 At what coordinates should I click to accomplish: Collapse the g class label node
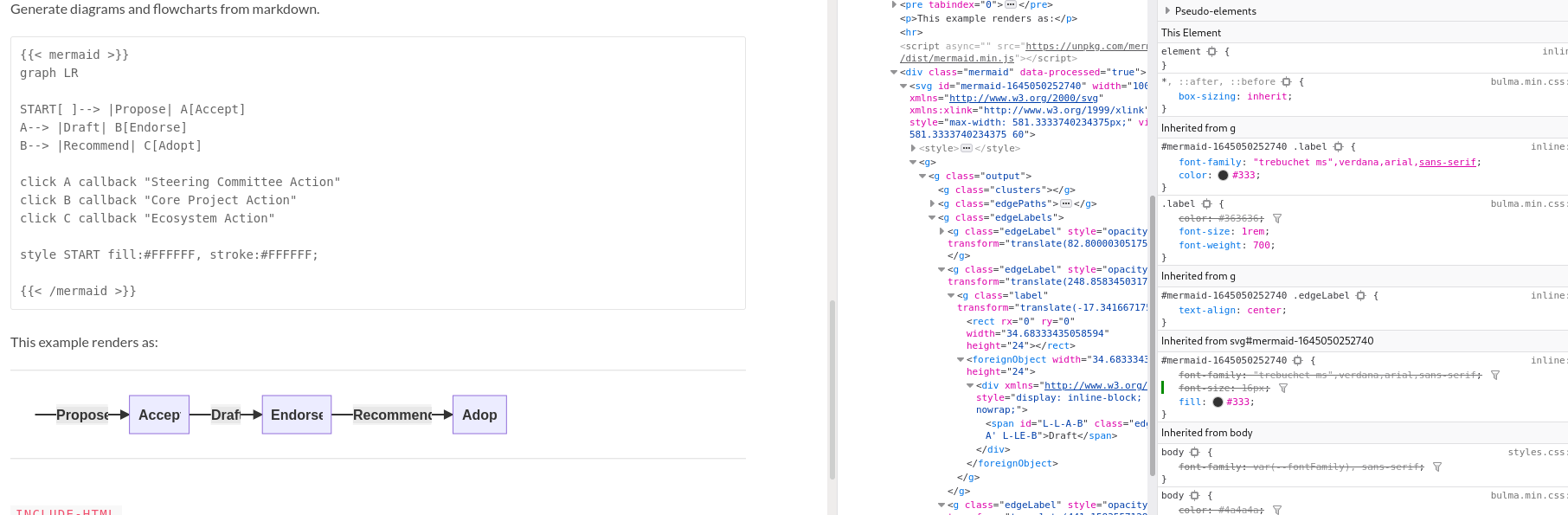coord(951,296)
